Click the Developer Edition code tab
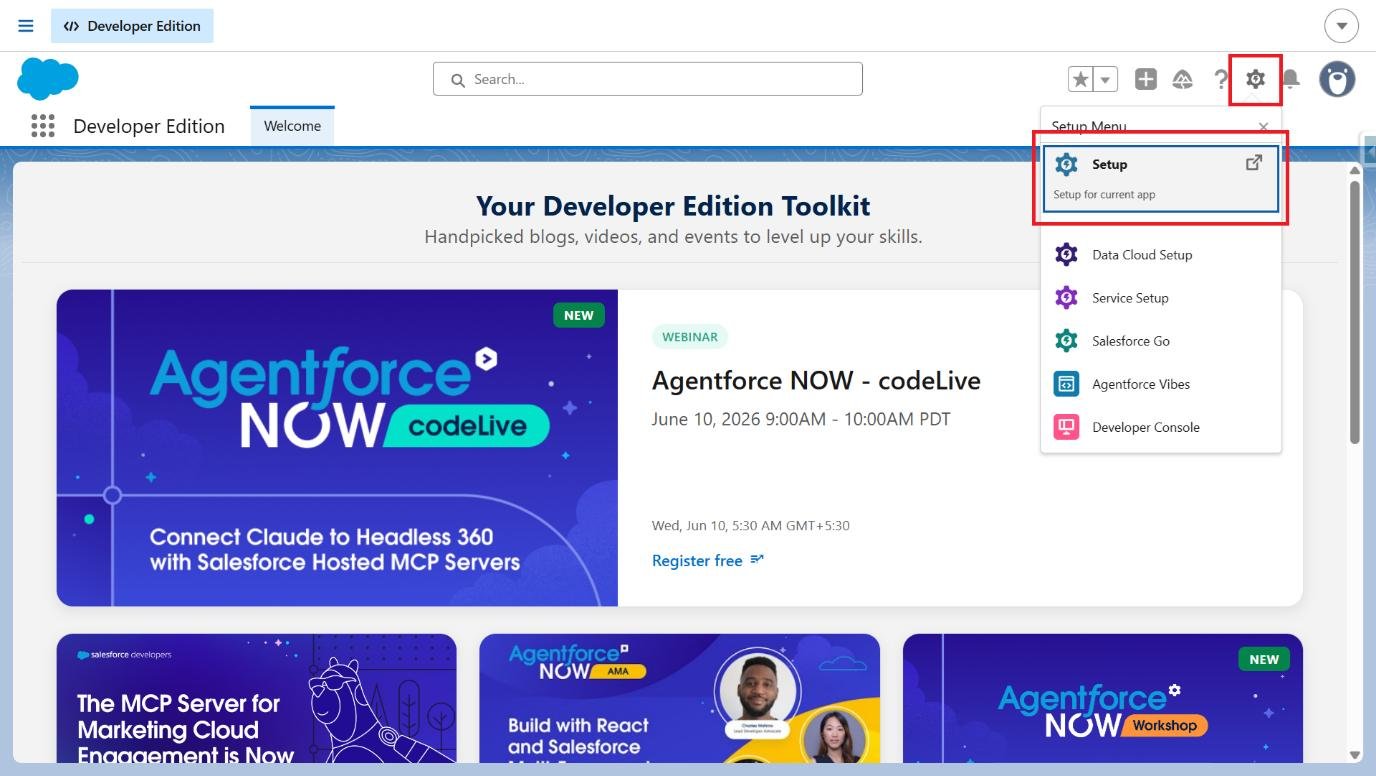 132,26
